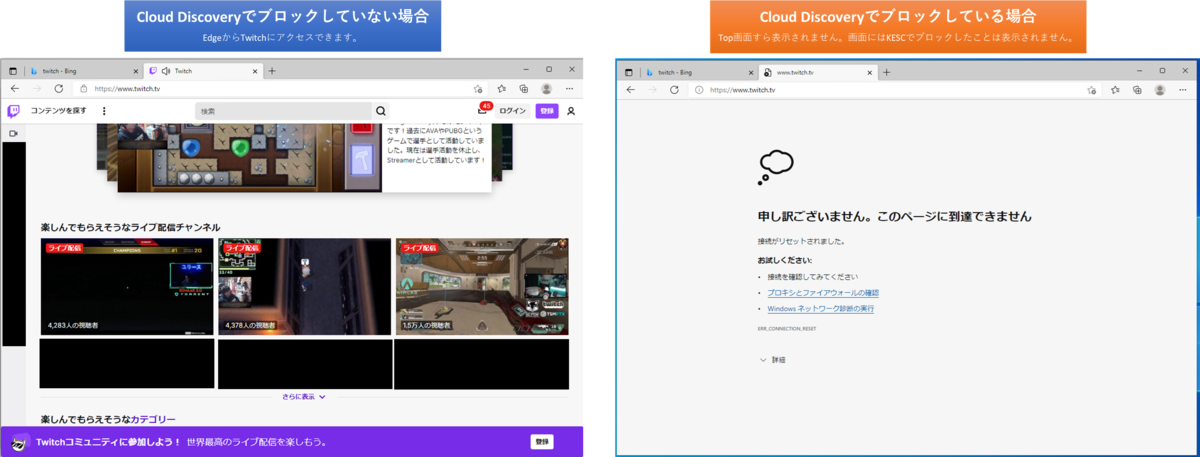
Task: Click the right Edge address bar URL
Action: click(x=742, y=90)
